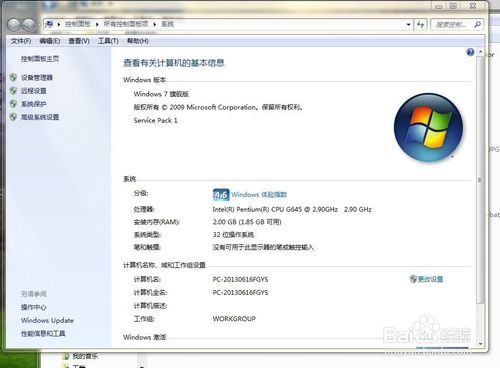
Task: Click shield icon beside 设备管理器
Action: [x=13, y=78]
